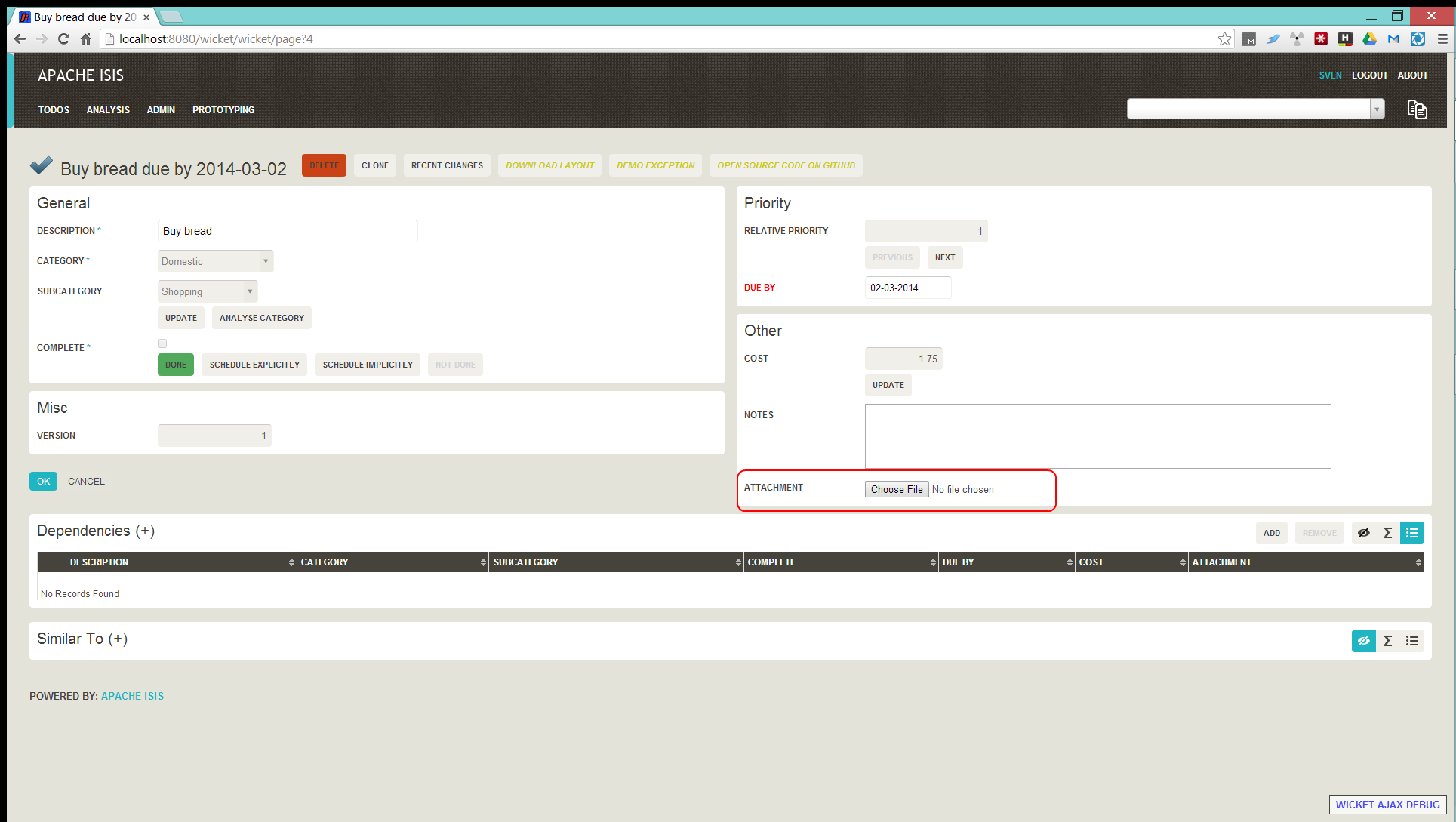Toggle the Complete checkbox

click(162, 343)
